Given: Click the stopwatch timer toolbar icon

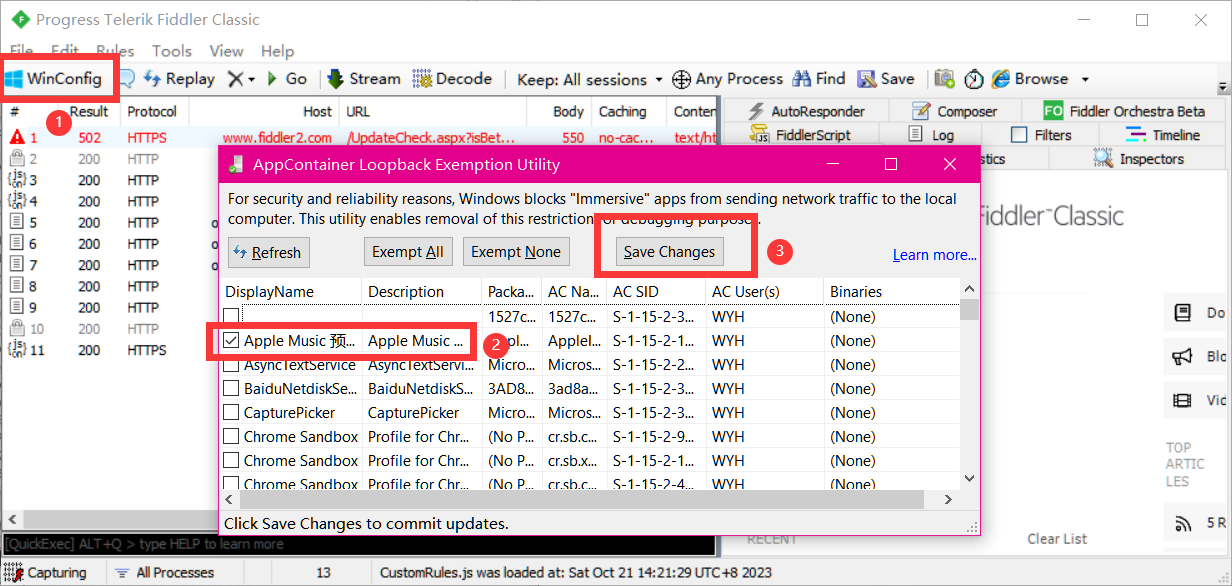Looking at the screenshot, I should tap(973, 79).
